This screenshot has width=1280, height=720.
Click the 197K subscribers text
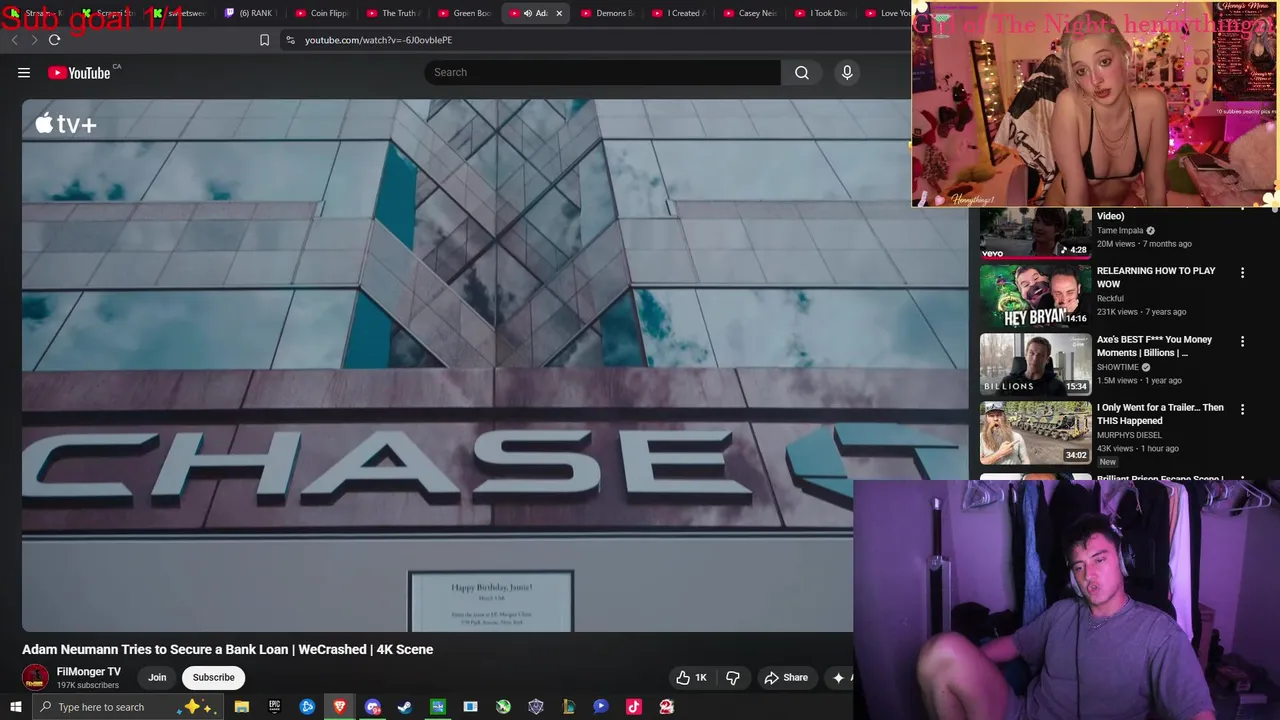88,685
